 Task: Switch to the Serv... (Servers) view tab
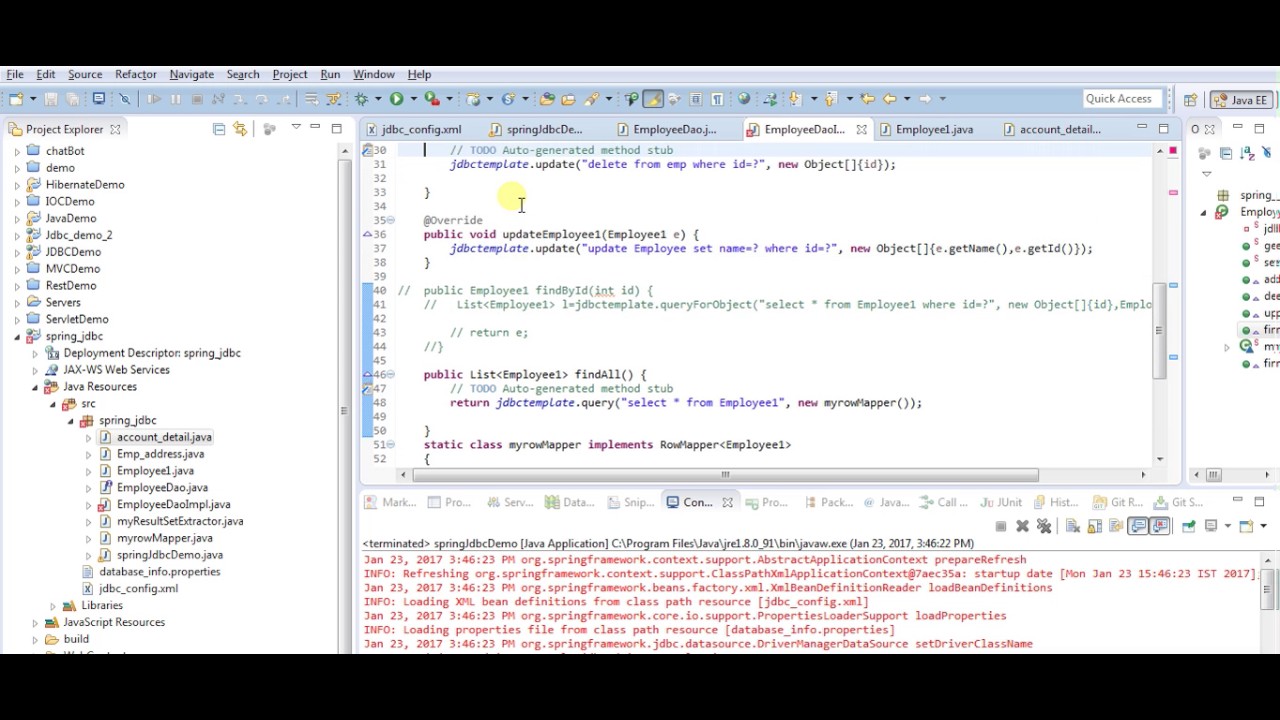[510, 502]
